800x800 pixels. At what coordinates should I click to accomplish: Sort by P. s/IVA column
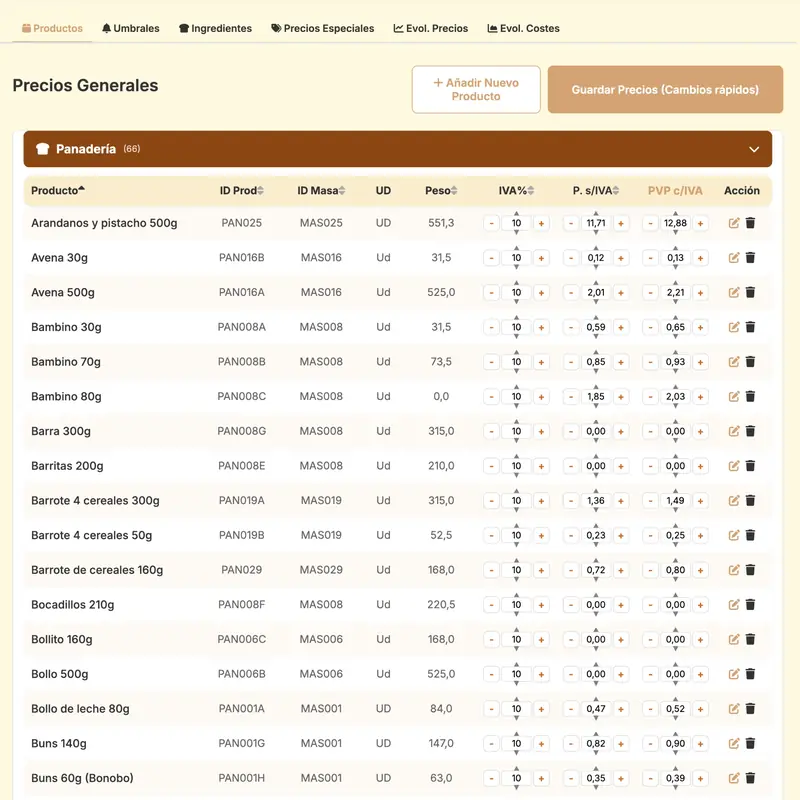pos(595,190)
